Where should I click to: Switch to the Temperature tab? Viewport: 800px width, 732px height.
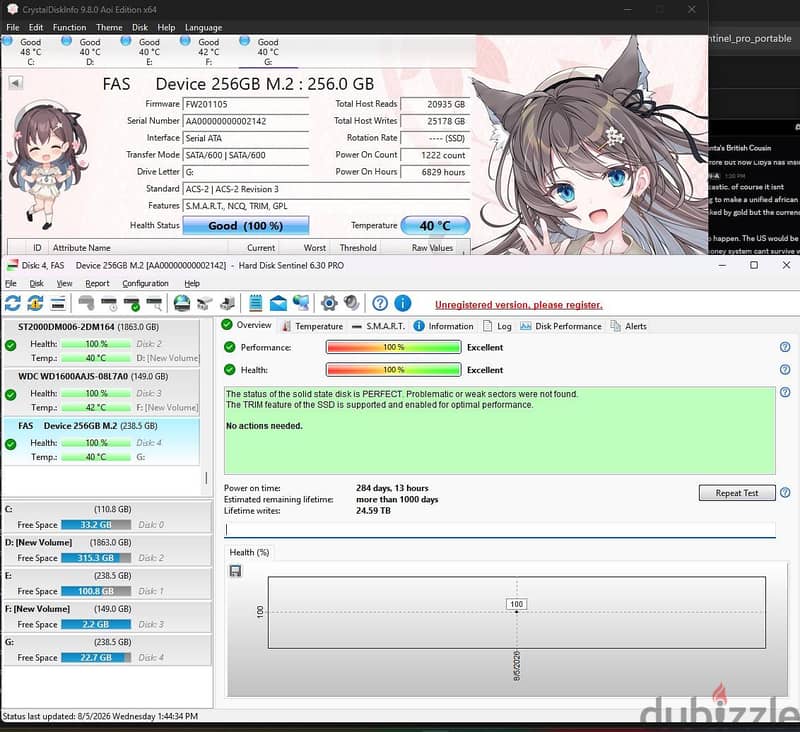[x=313, y=326]
